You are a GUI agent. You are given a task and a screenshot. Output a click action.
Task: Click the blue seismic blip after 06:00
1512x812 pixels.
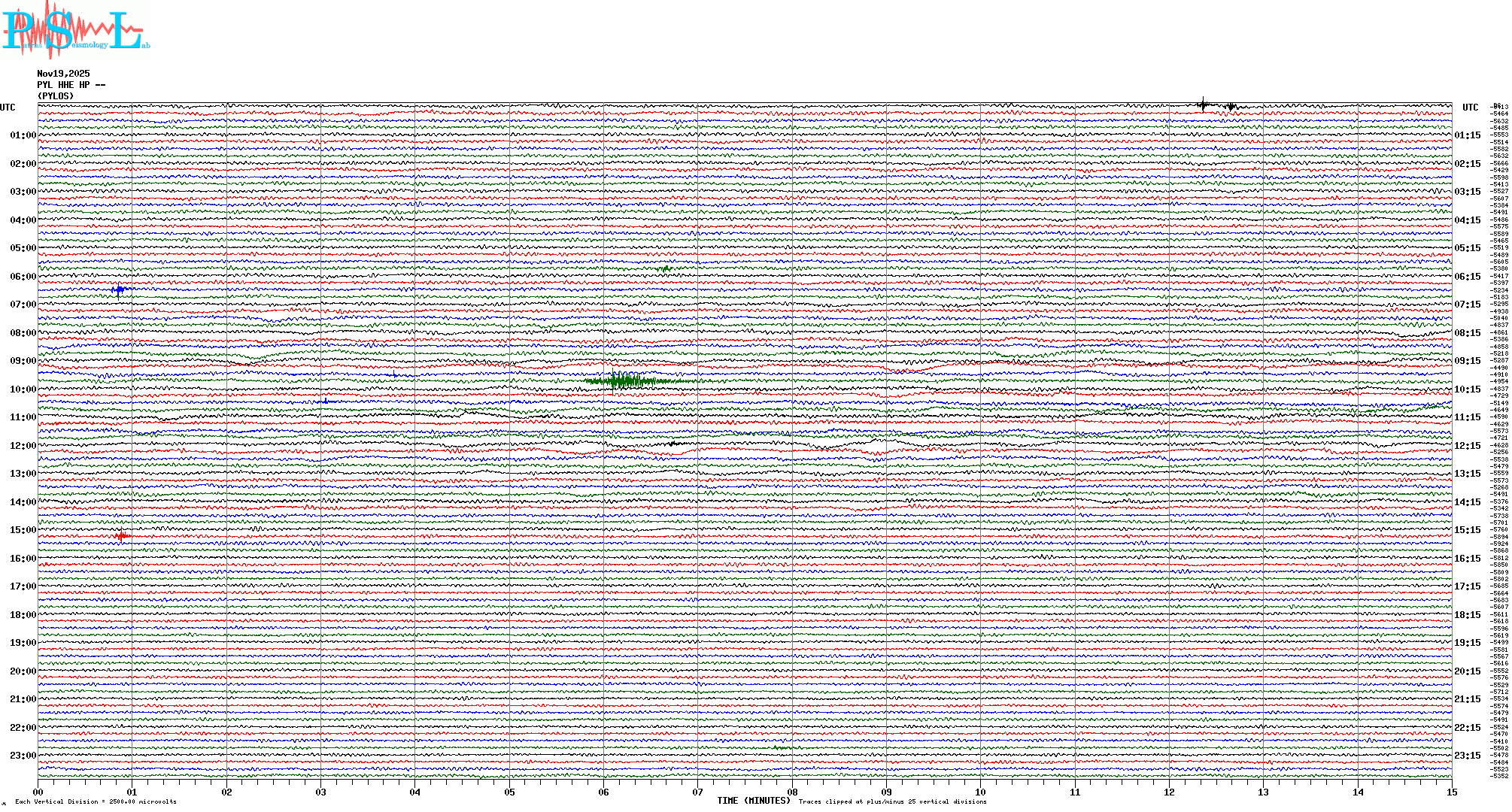pyautogui.click(x=119, y=289)
